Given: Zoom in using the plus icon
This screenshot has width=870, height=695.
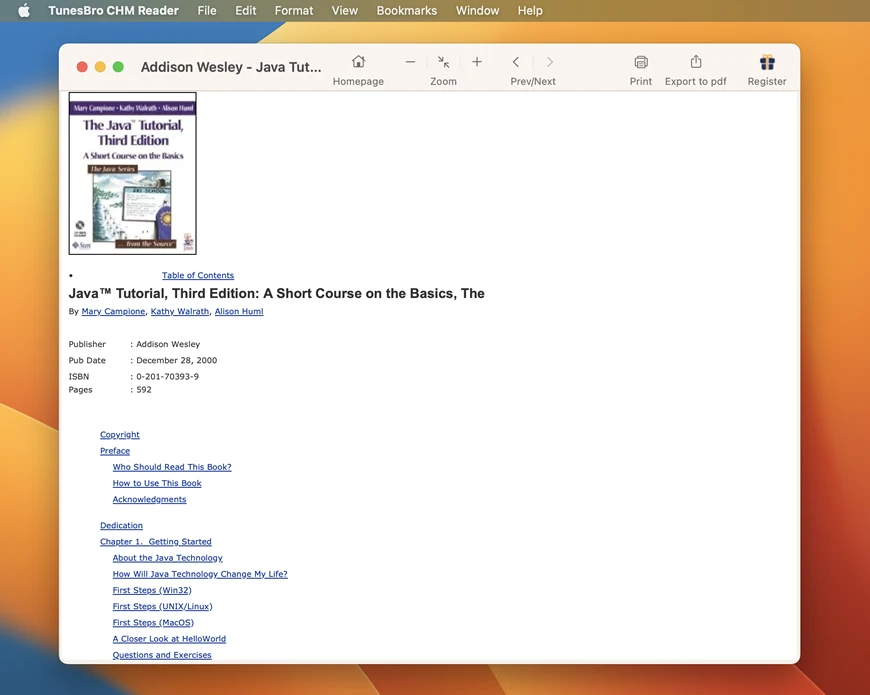Looking at the screenshot, I should point(476,62).
